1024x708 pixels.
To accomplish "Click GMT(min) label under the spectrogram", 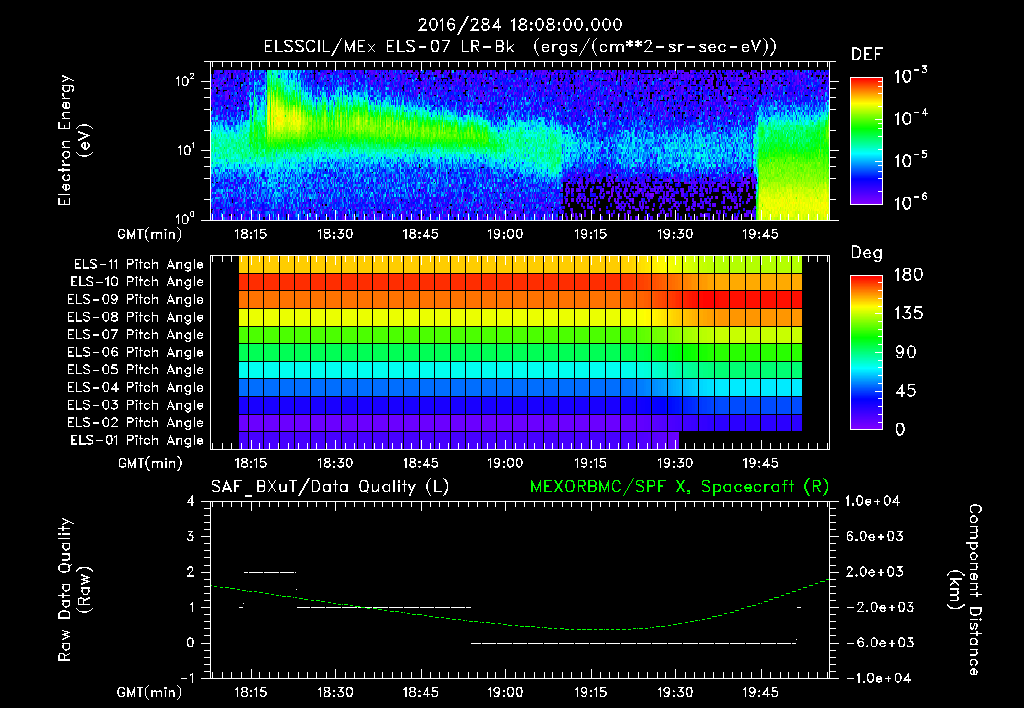I will coord(150,234).
